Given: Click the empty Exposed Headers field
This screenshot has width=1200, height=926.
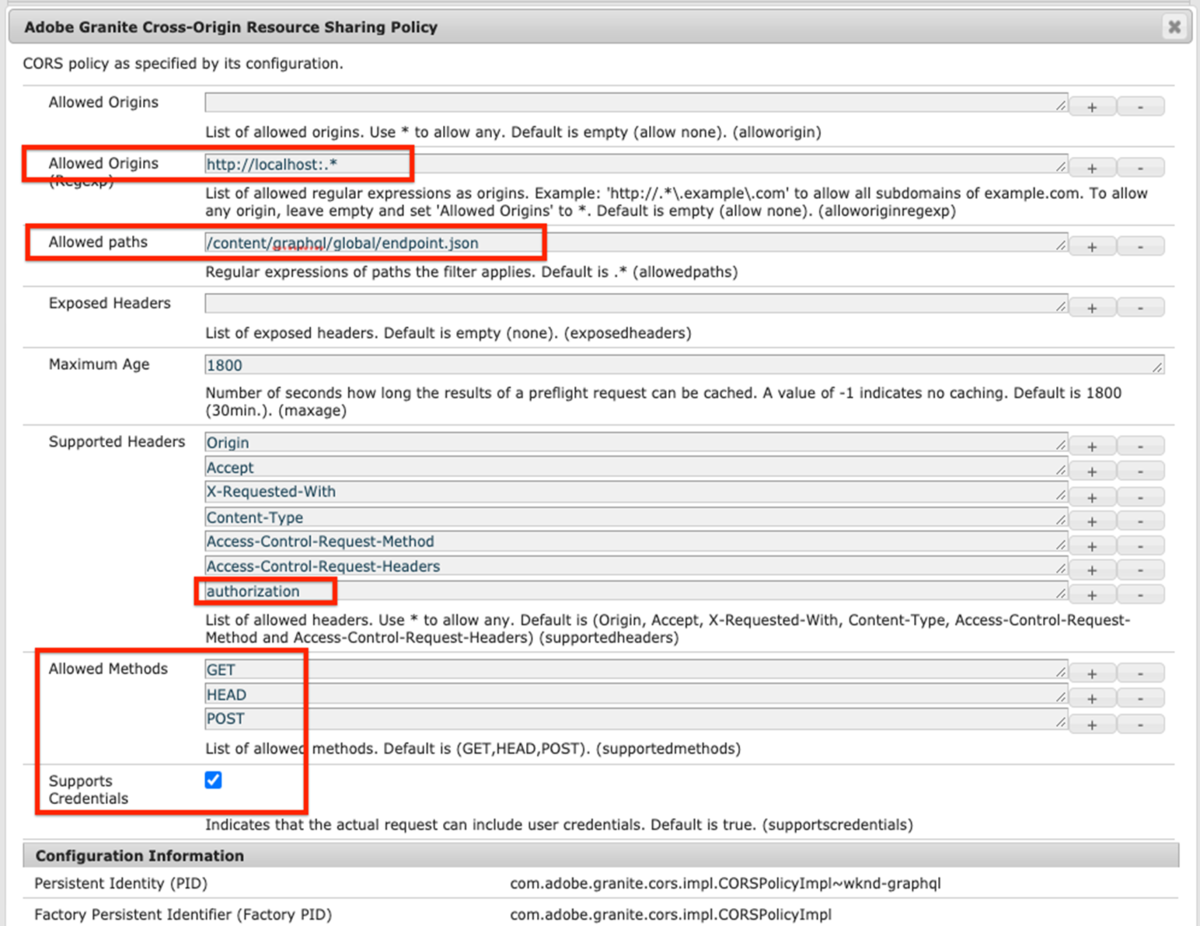Looking at the screenshot, I should coord(636,303).
